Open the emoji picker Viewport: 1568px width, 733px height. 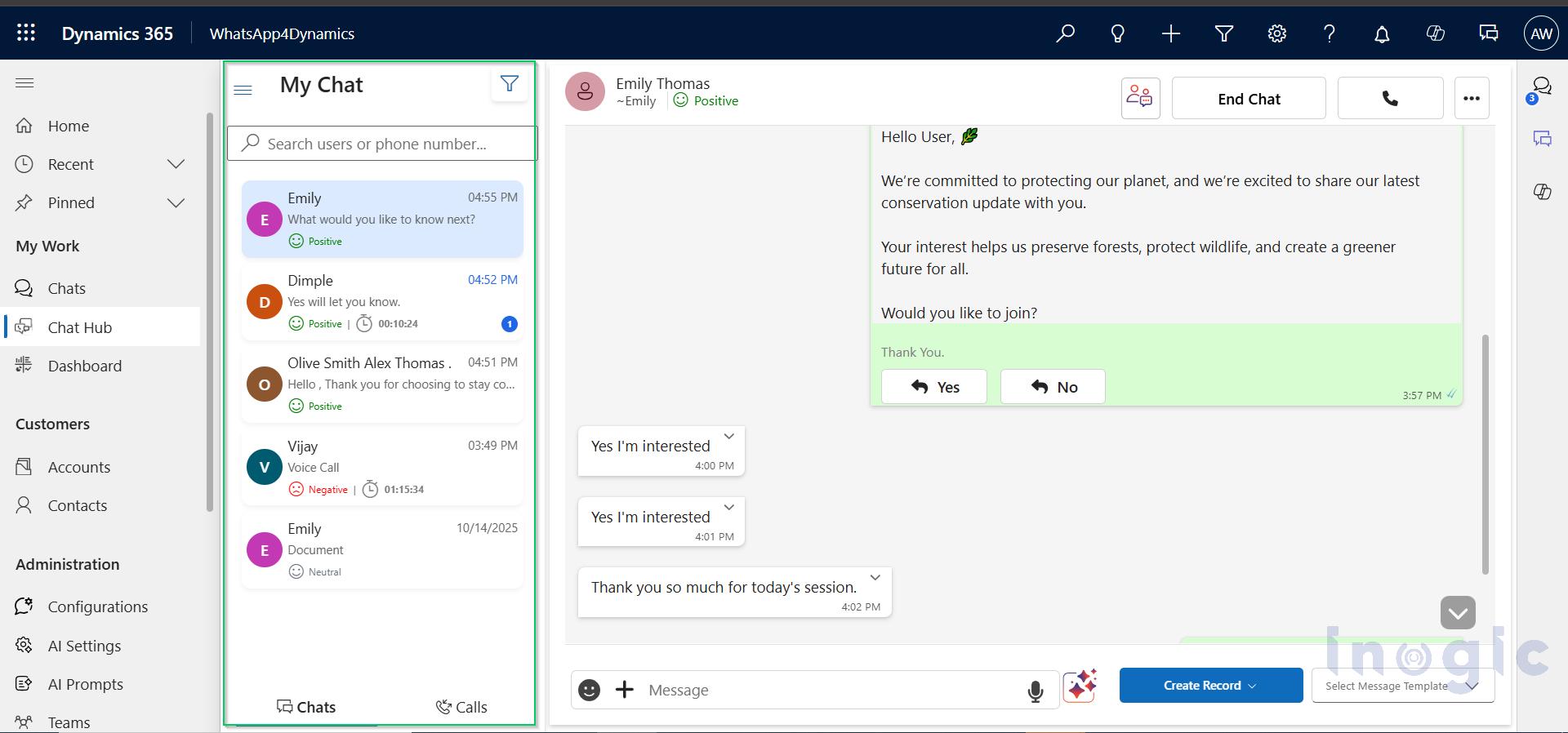(589, 690)
